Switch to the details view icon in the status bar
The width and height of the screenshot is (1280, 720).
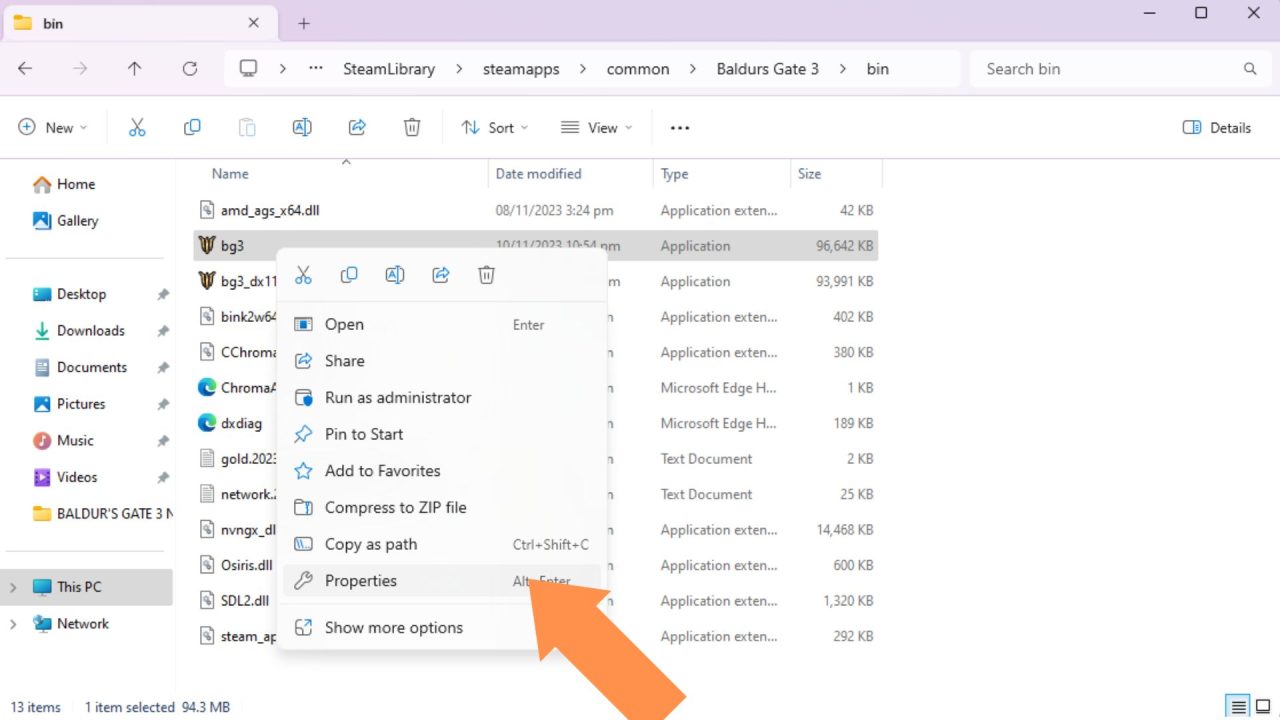(x=1239, y=707)
